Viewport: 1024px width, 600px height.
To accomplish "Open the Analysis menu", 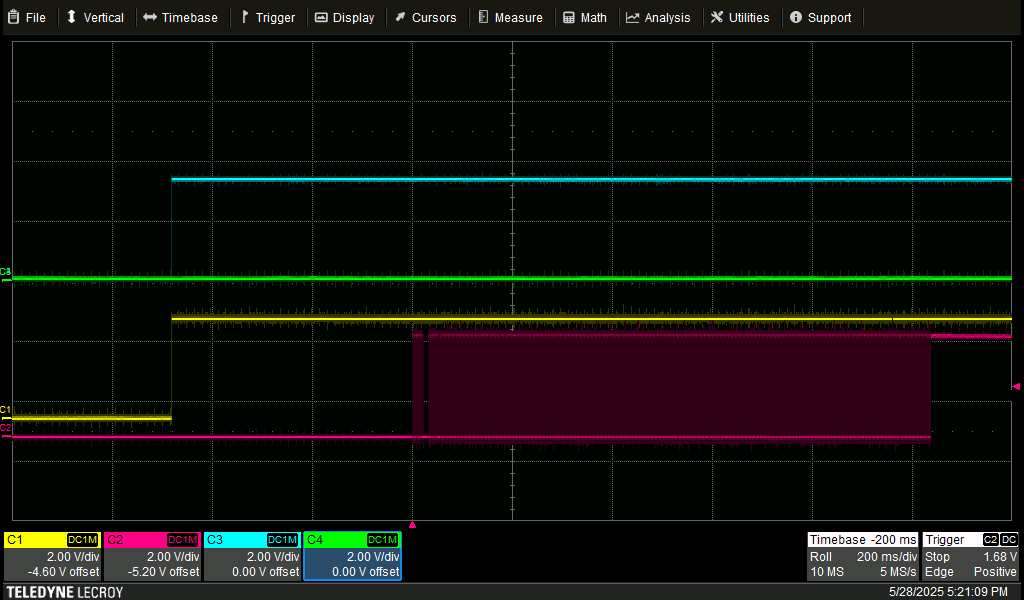I will pos(660,17).
